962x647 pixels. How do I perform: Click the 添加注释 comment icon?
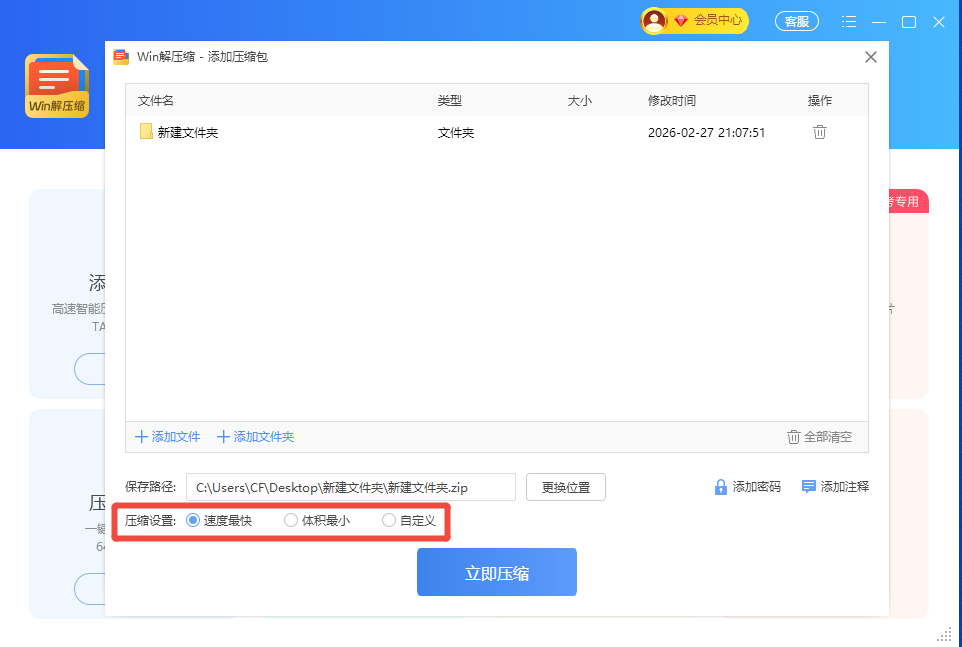(809, 487)
